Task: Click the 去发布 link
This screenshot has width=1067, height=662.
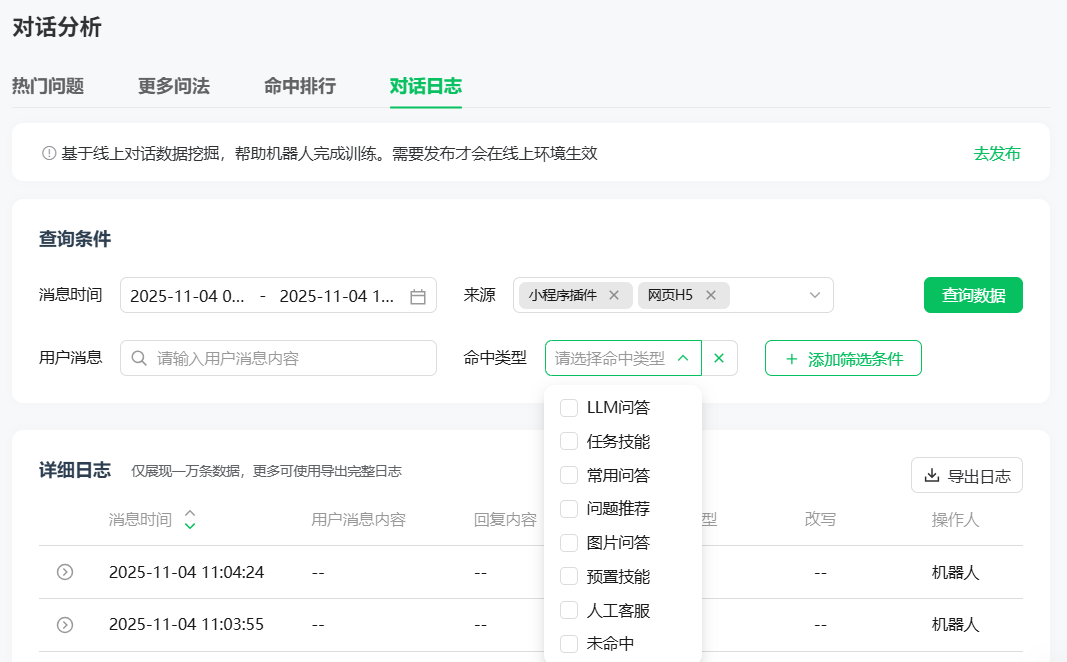Action: click(x=997, y=153)
